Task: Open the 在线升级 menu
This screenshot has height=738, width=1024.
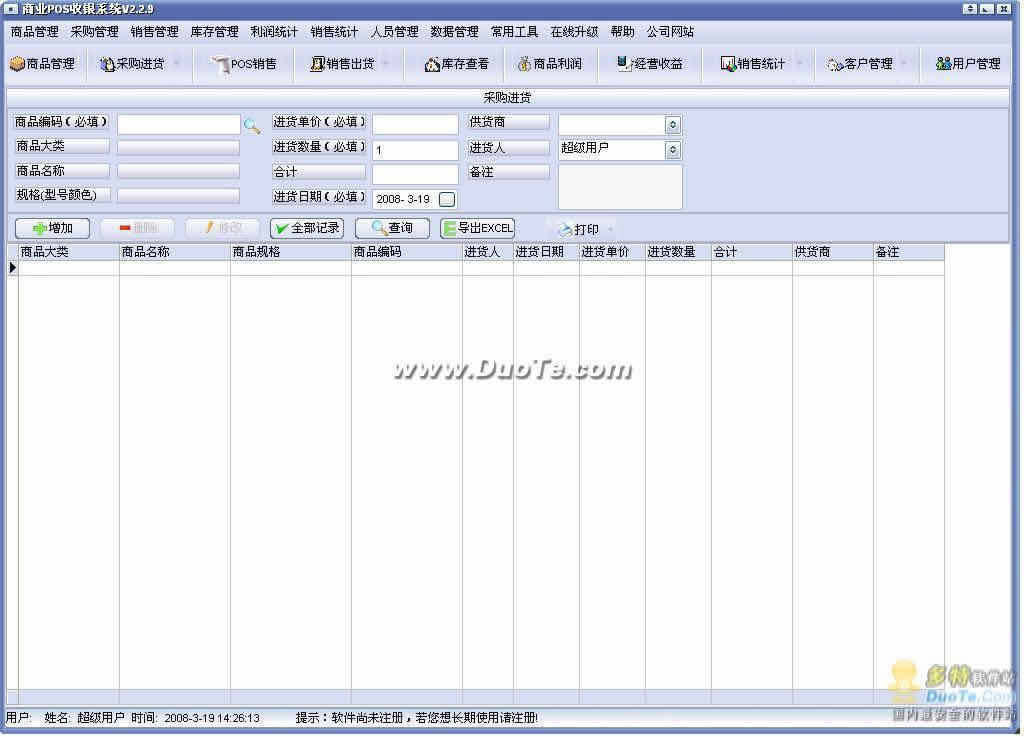Action: [x=574, y=32]
